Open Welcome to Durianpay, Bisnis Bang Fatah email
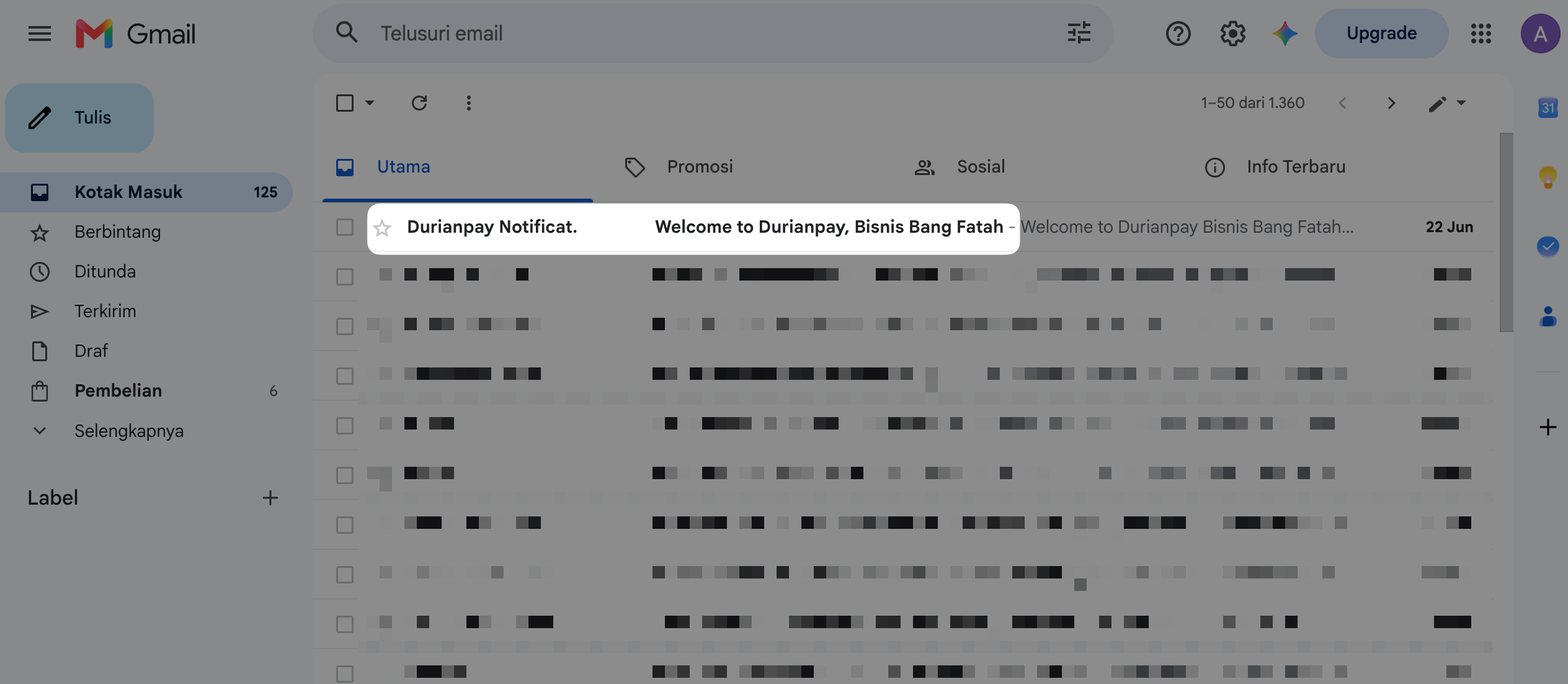Image resolution: width=1568 pixels, height=684 pixels. click(829, 227)
